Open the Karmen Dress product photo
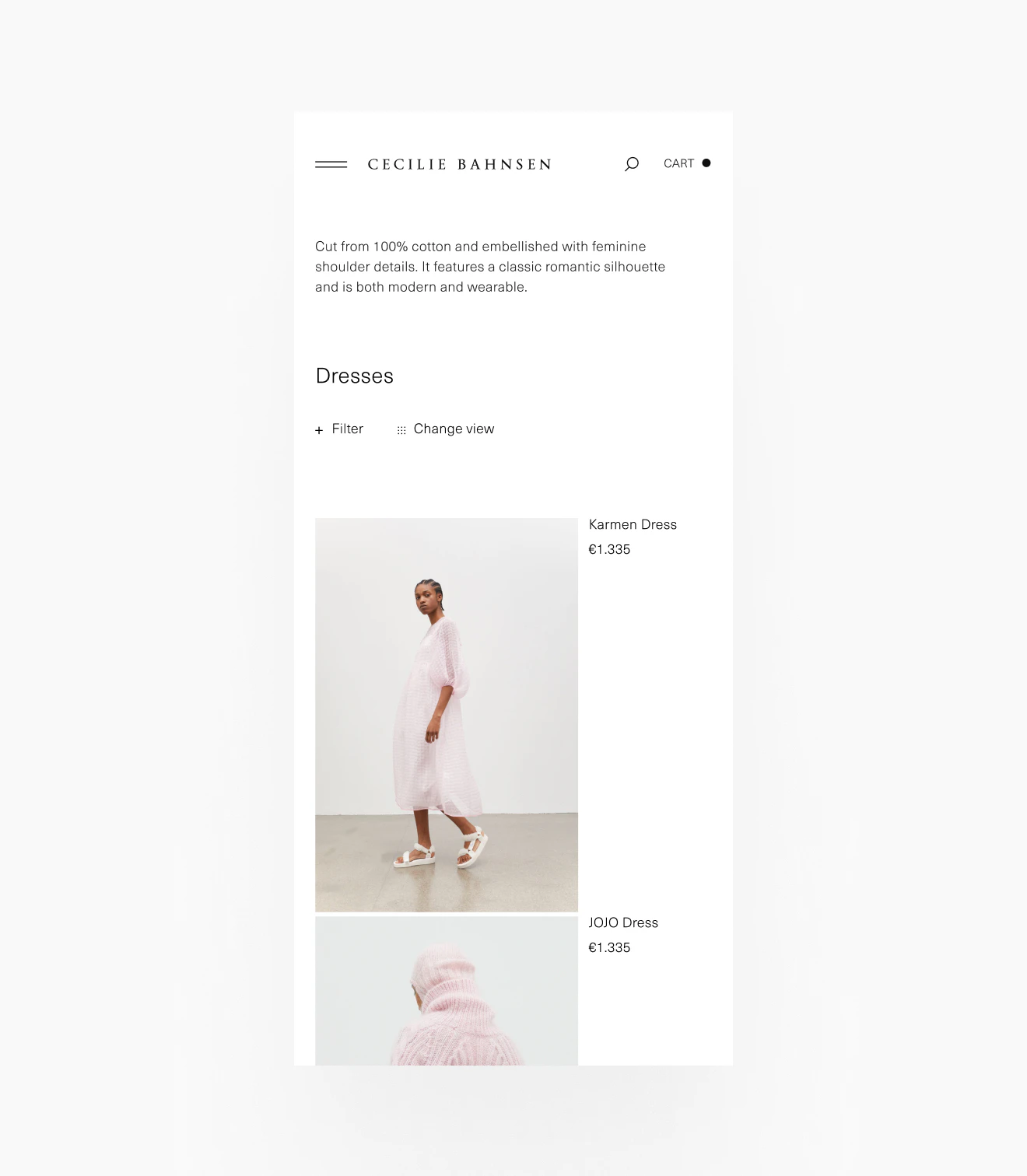Screen dimensions: 1027x1176 pyautogui.click(x=447, y=715)
